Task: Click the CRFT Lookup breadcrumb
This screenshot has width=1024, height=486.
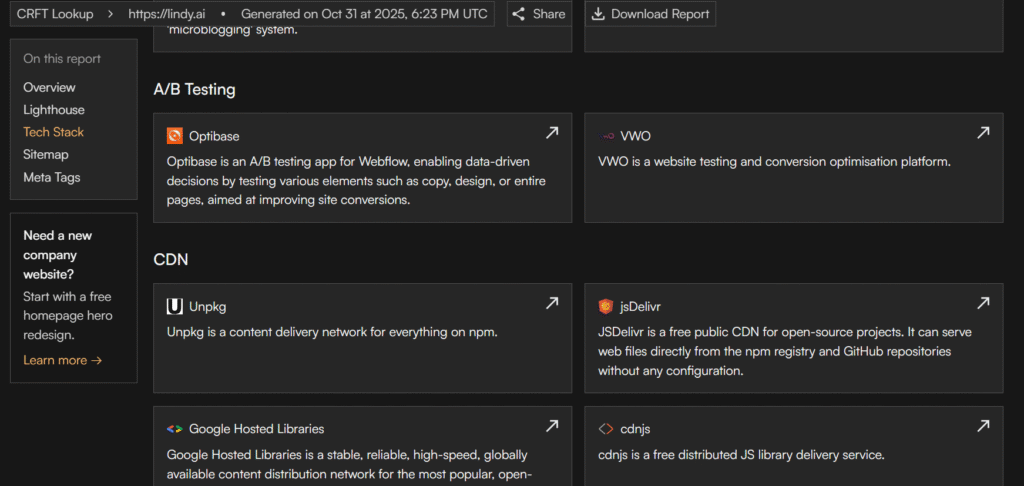Action: [55, 14]
